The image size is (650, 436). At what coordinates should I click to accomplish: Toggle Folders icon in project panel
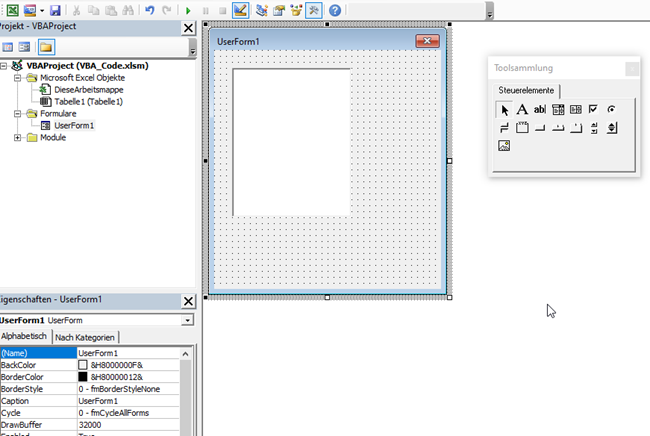click(46, 47)
